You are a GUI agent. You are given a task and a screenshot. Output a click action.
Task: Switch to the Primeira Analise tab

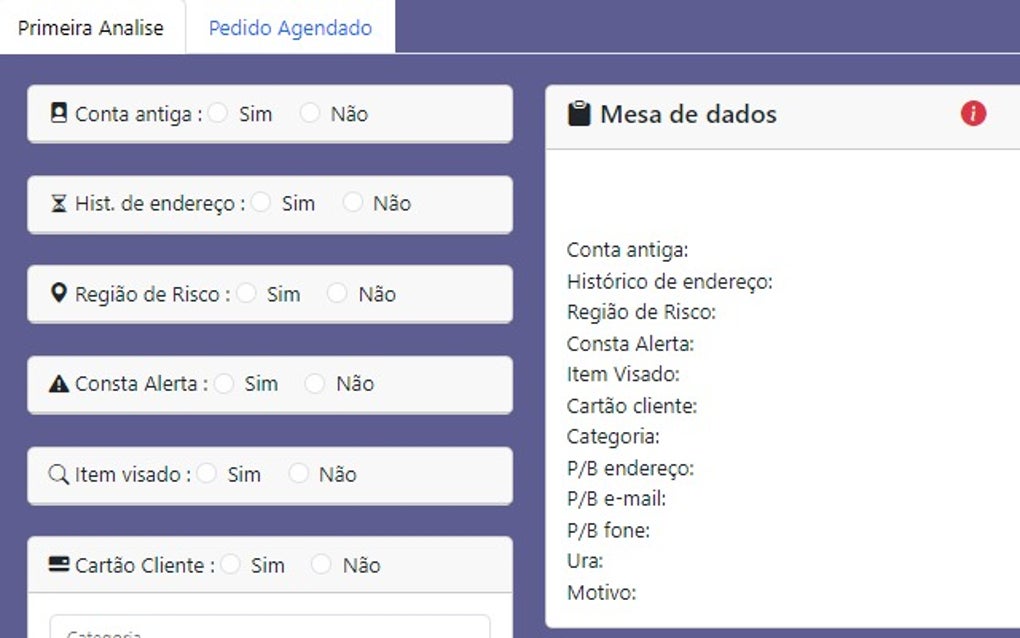[x=92, y=27]
